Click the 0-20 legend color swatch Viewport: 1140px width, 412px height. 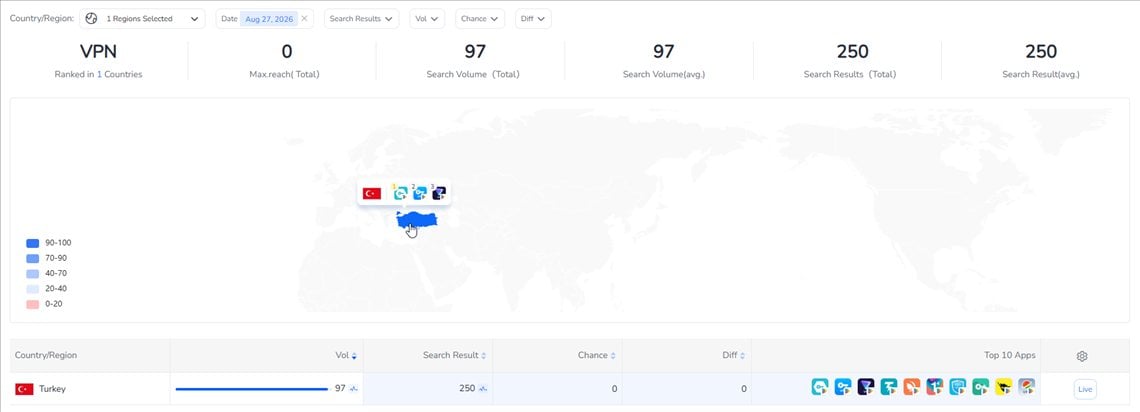33,304
